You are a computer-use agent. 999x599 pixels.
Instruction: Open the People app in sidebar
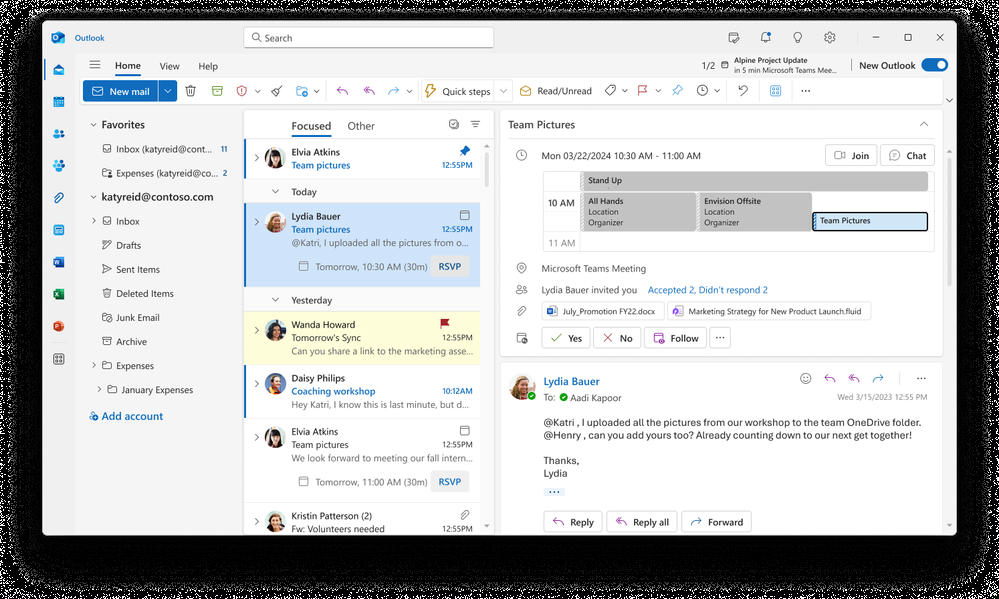59,134
